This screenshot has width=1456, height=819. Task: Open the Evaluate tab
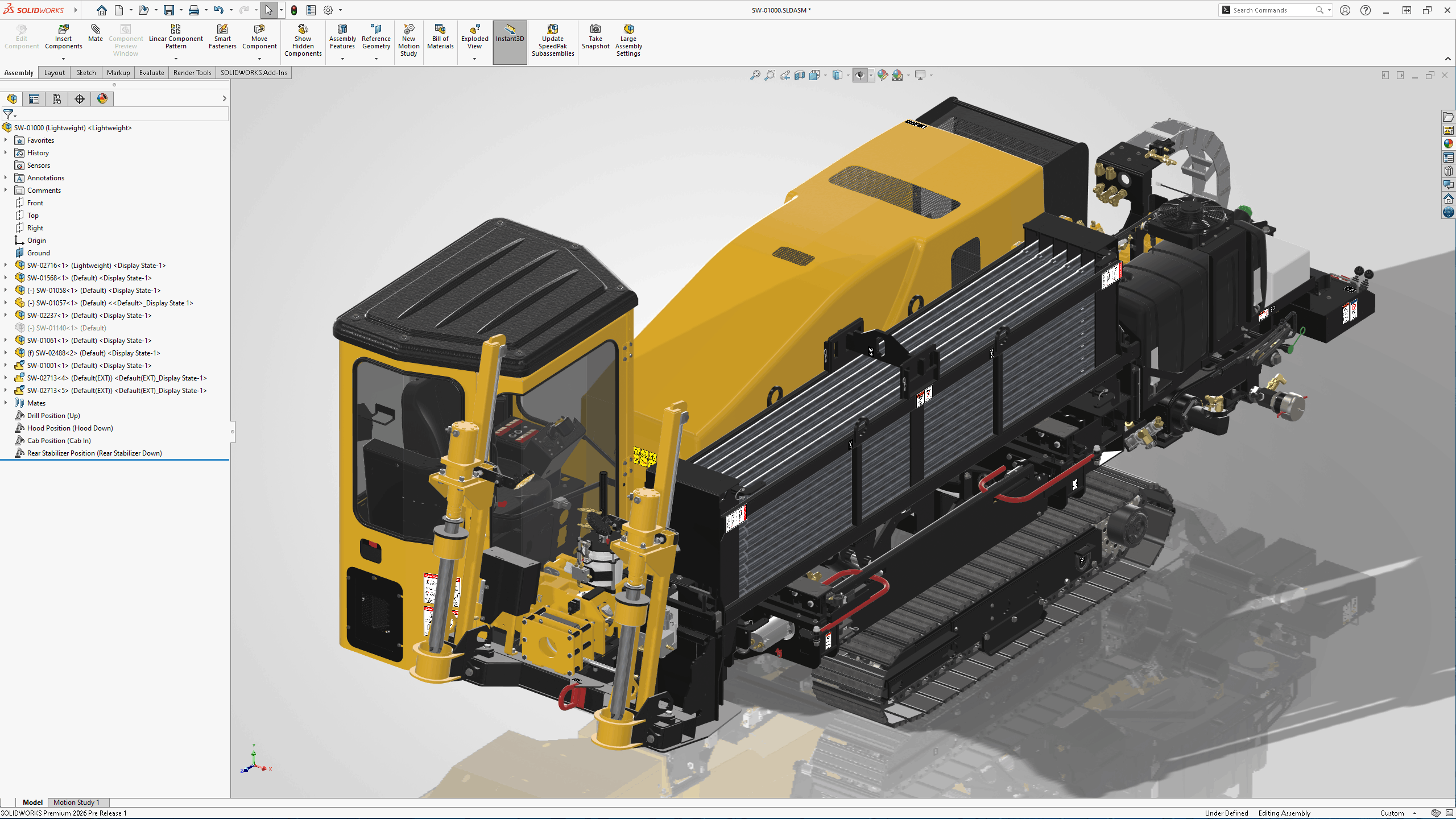pos(151,72)
